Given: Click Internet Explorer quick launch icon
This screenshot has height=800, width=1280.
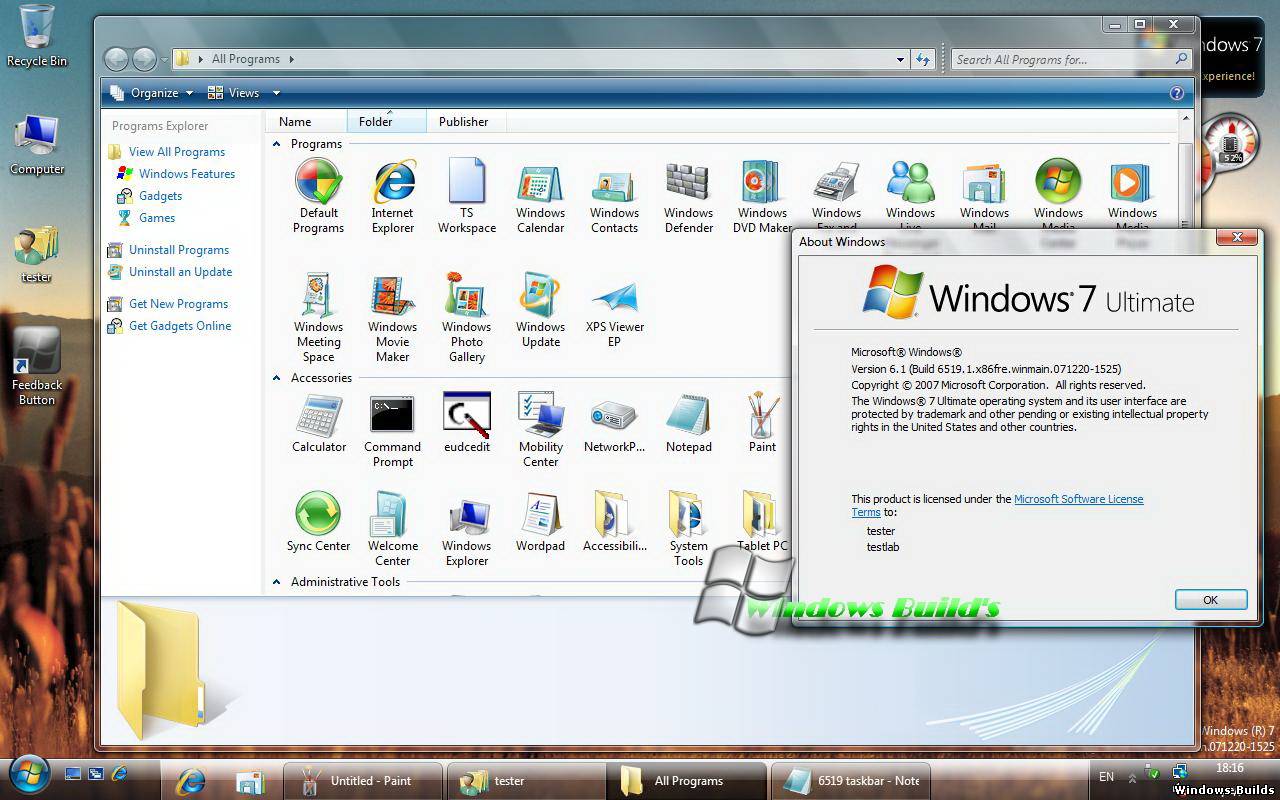Looking at the screenshot, I should point(120,773).
